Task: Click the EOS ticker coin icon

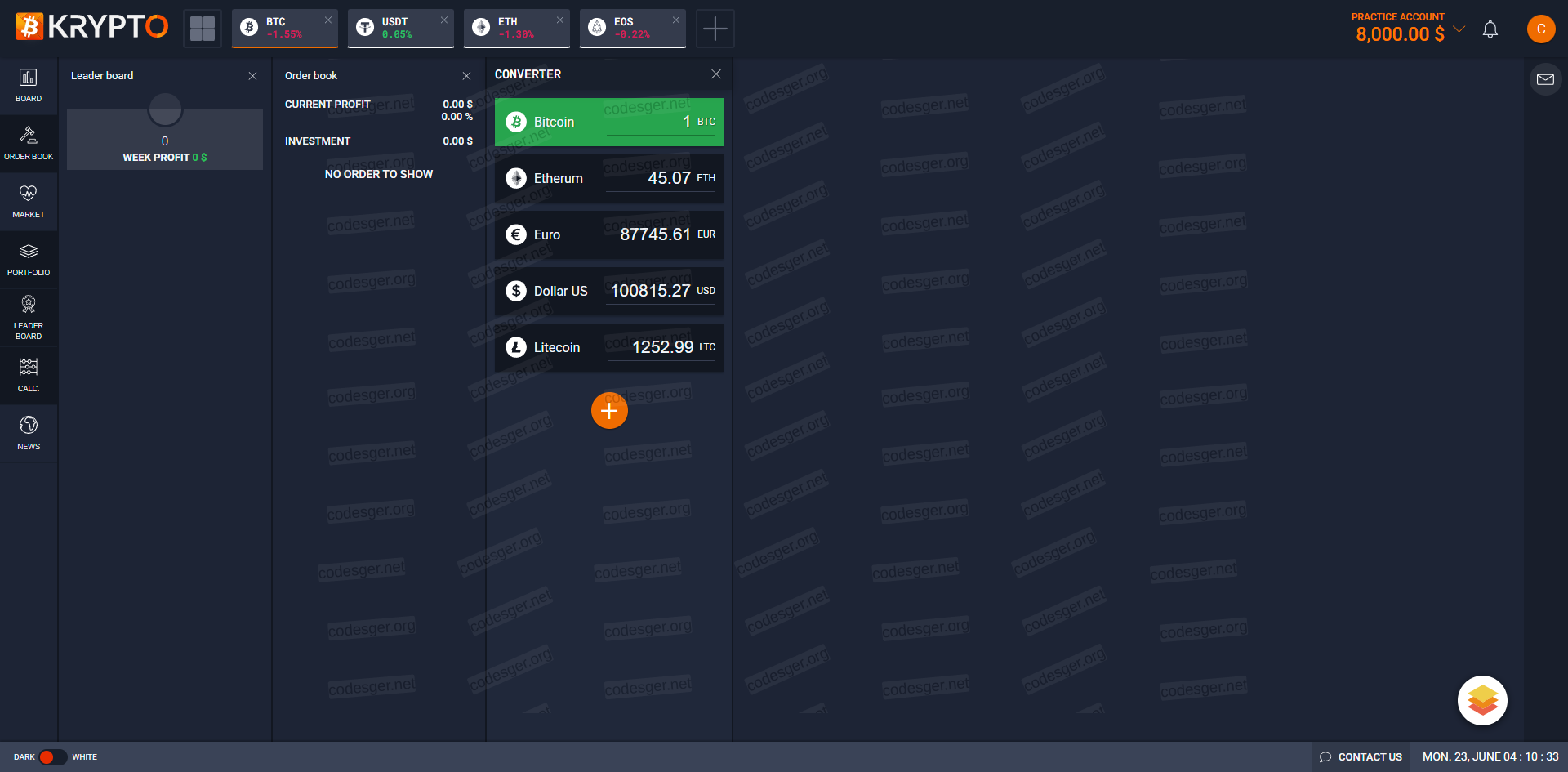Action: coord(597,28)
